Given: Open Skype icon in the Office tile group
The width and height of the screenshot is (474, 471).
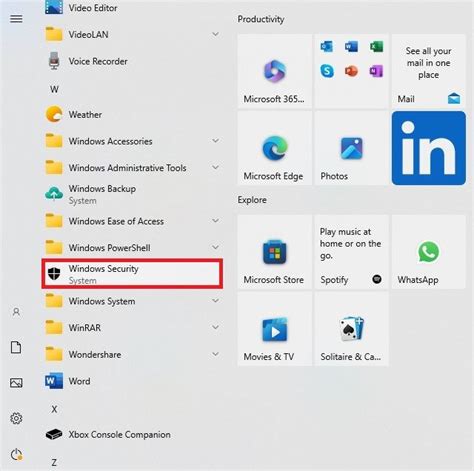Looking at the screenshot, I should click(327, 71).
